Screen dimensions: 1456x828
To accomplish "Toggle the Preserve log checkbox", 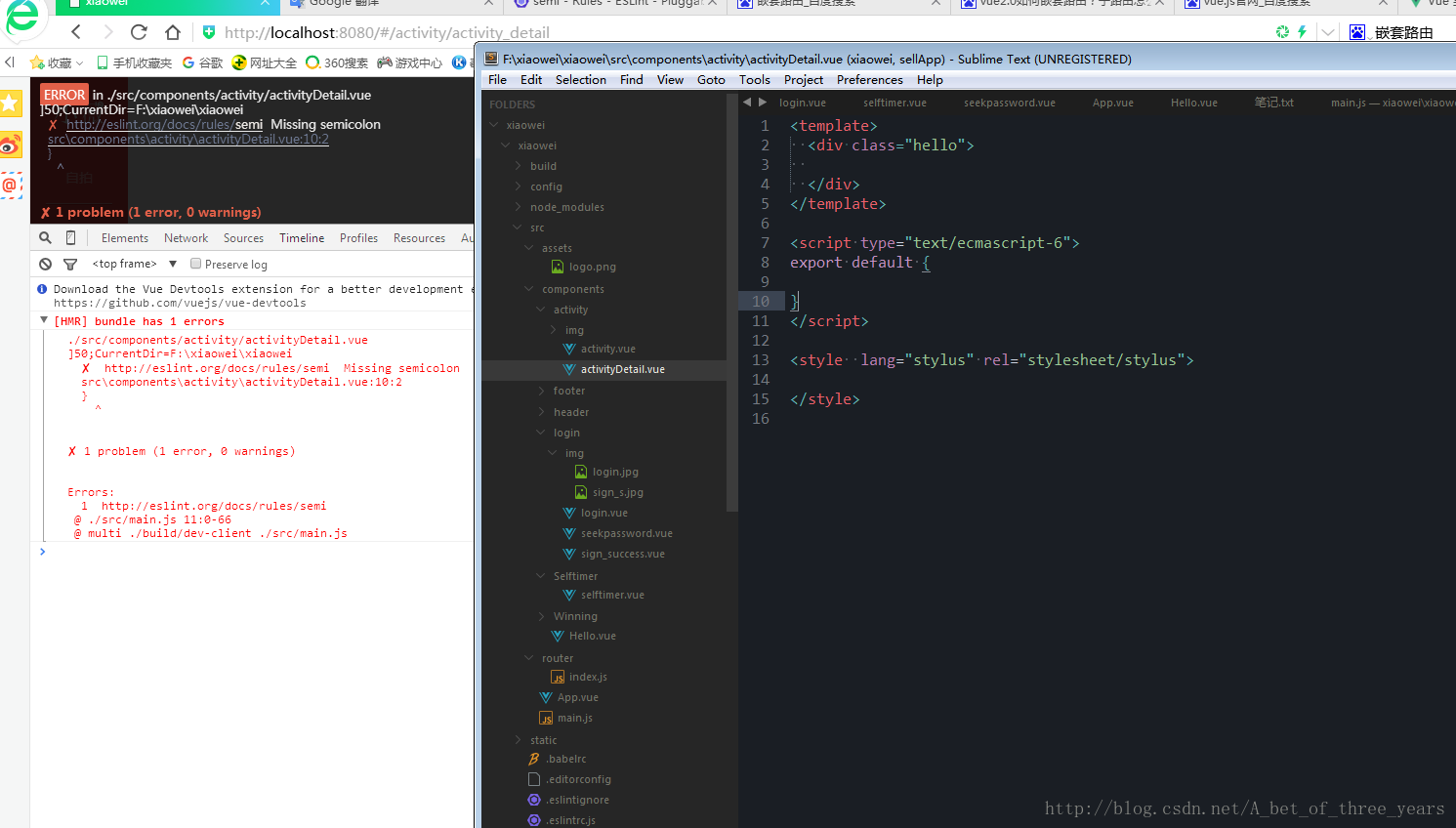I will pyautogui.click(x=196, y=264).
